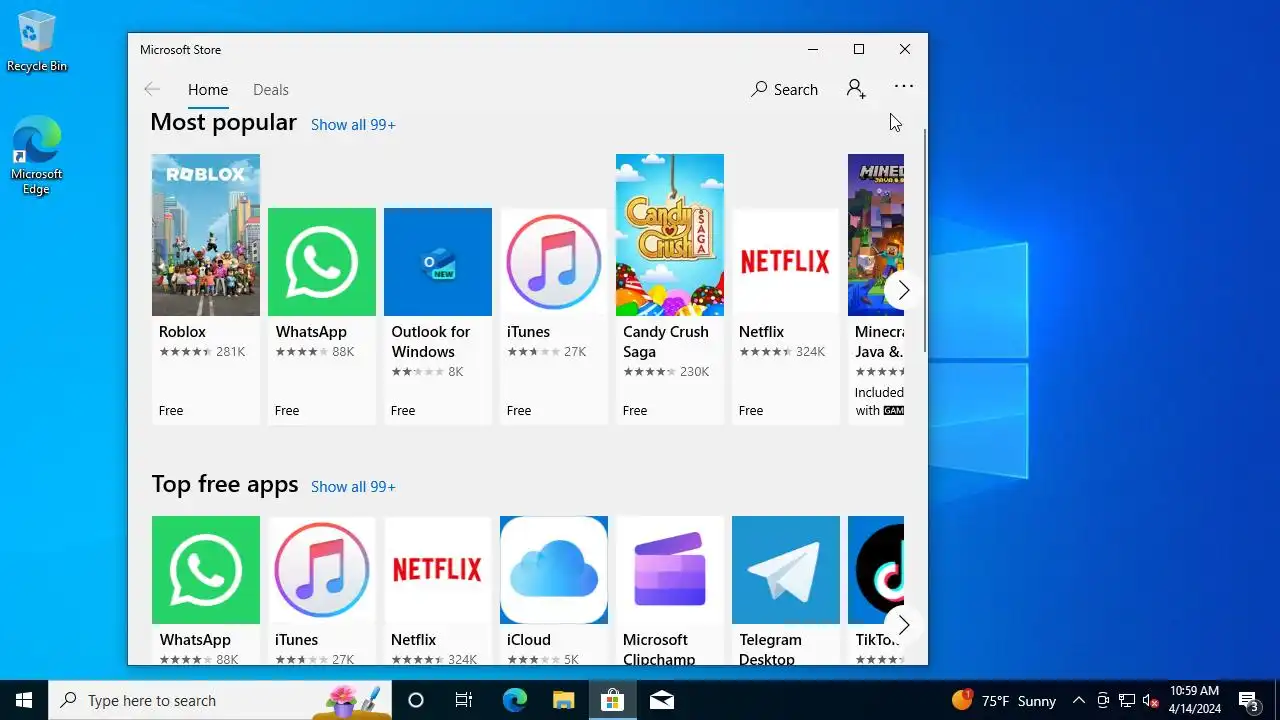Click the Store window vertical scrollbar
The height and width of the screenshot is (720, 1280).
925,240
